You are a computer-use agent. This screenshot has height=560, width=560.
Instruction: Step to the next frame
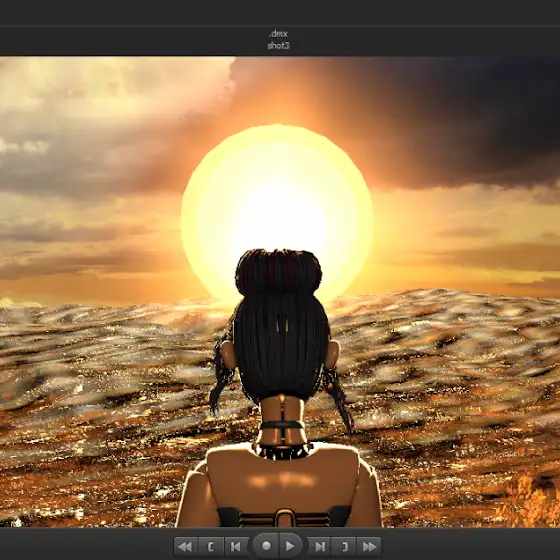click(320, 546)
